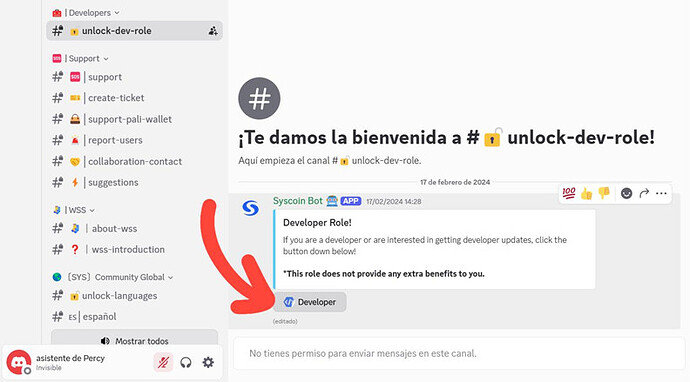Collapse the (SYS) Community Global category
The width and height of the screenshot is (690, 382).
[113, 277]
